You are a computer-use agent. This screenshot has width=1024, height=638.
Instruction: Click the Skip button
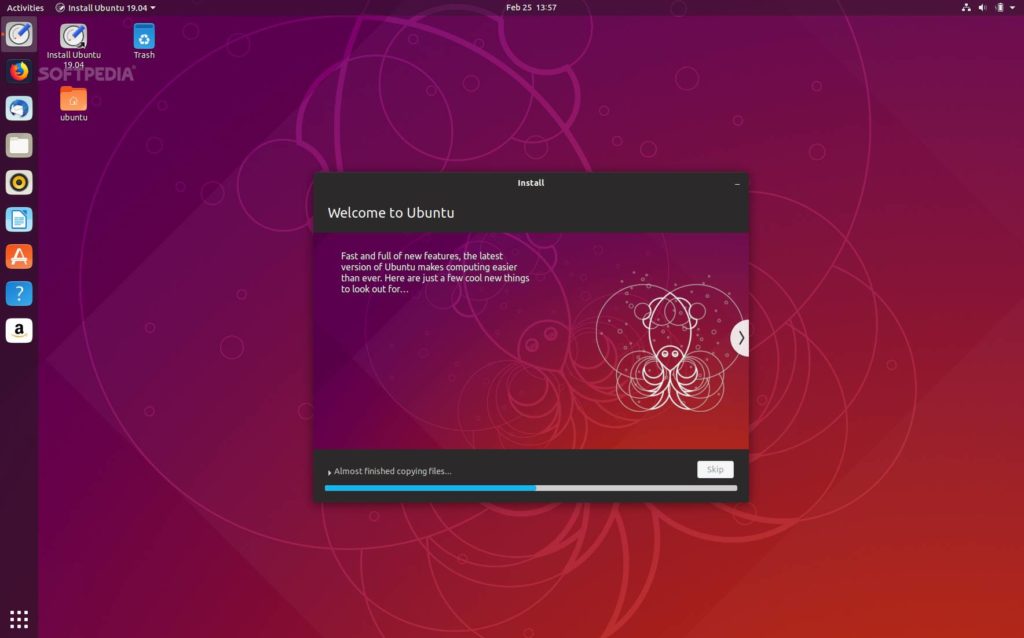(715, 470)
